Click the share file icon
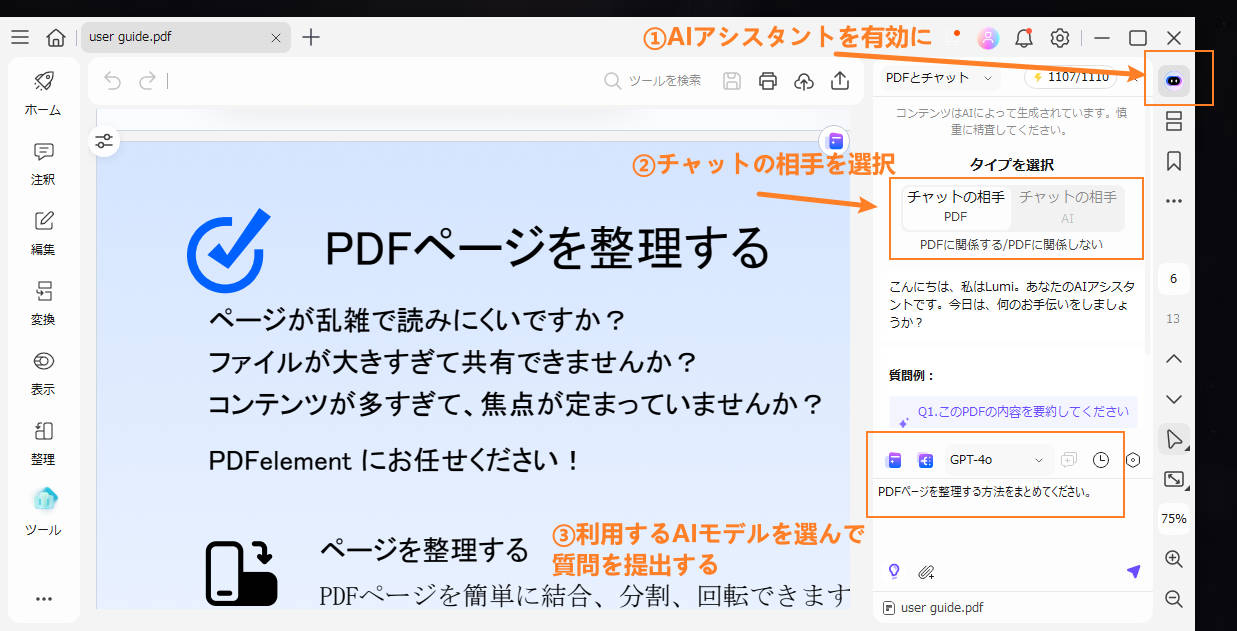Image resolution: width=1237 pixels, height=631 pixels. click(x=840, y=81)
